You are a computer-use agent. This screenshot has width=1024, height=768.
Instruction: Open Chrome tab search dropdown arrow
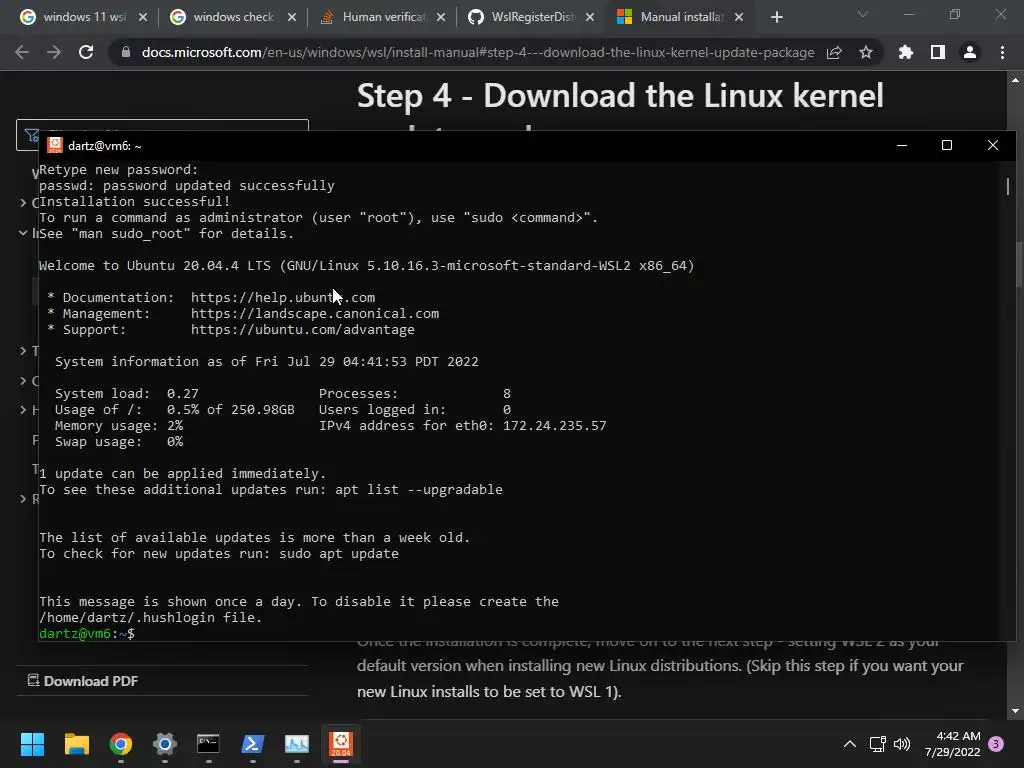tap(863, 14)
